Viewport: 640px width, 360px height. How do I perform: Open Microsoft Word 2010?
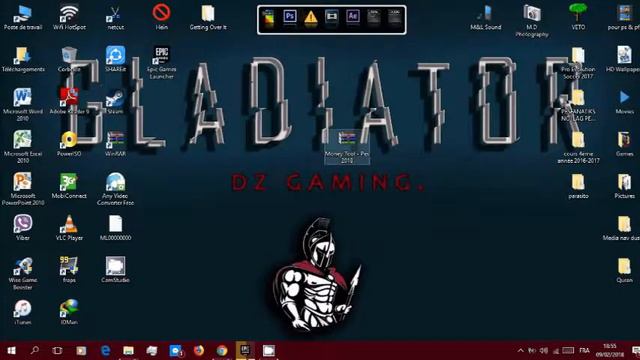click(x=23, y=104)
